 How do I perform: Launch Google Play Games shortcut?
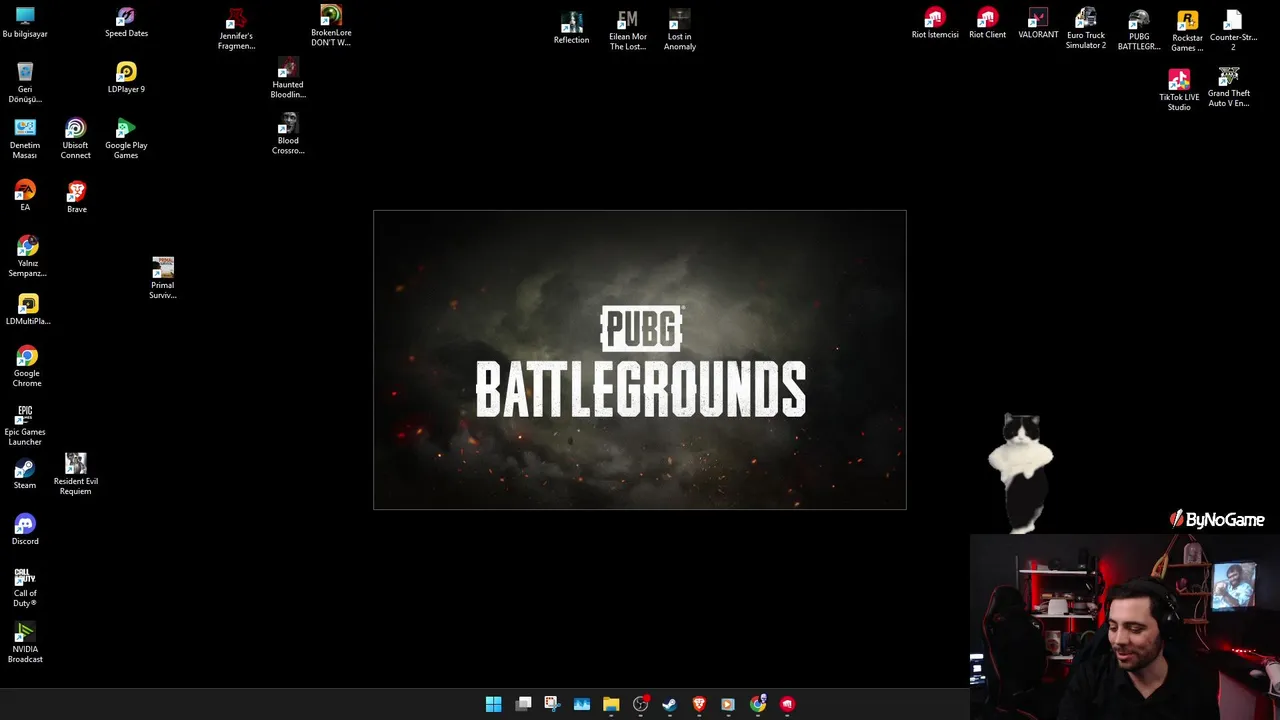click(x=126, y=139)
